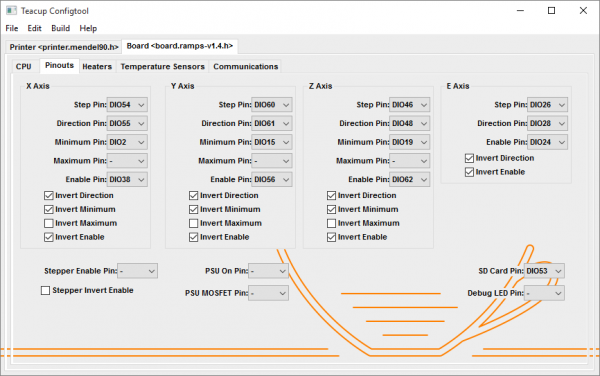Open the File menu

[12, 28]
